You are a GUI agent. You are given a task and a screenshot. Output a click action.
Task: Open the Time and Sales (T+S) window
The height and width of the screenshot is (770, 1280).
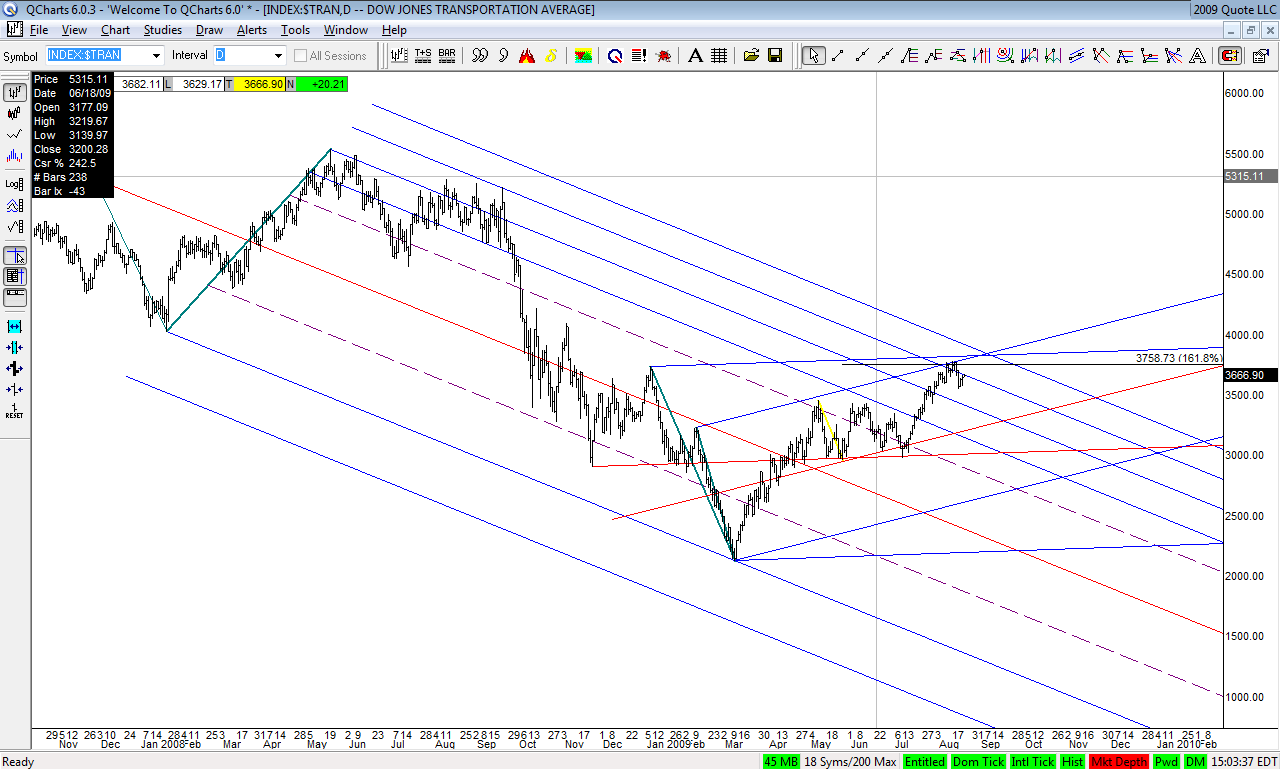pyautogui.click(x=423, y=56)
